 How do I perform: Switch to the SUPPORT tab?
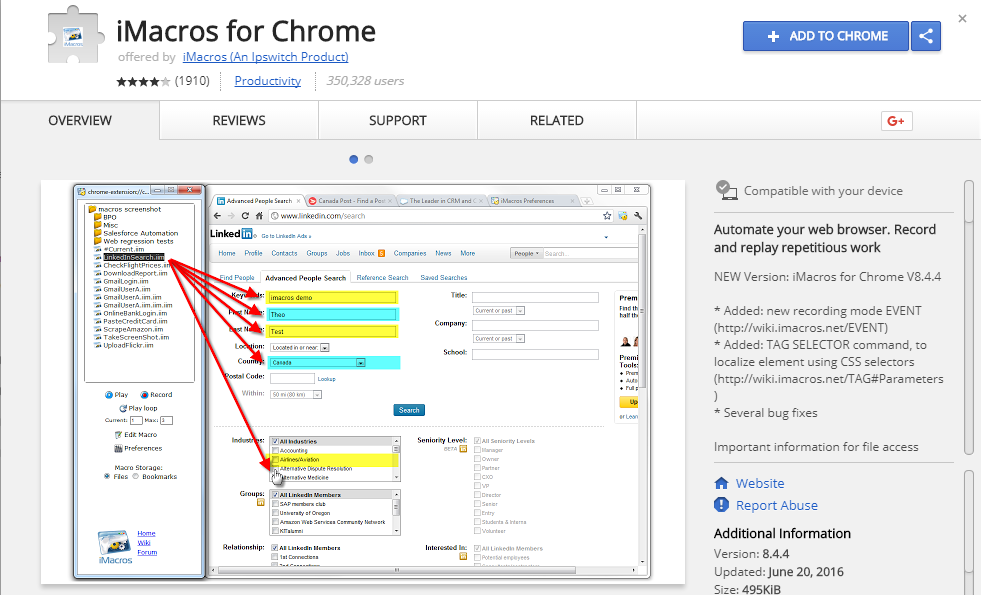click(x=398, y=120)
